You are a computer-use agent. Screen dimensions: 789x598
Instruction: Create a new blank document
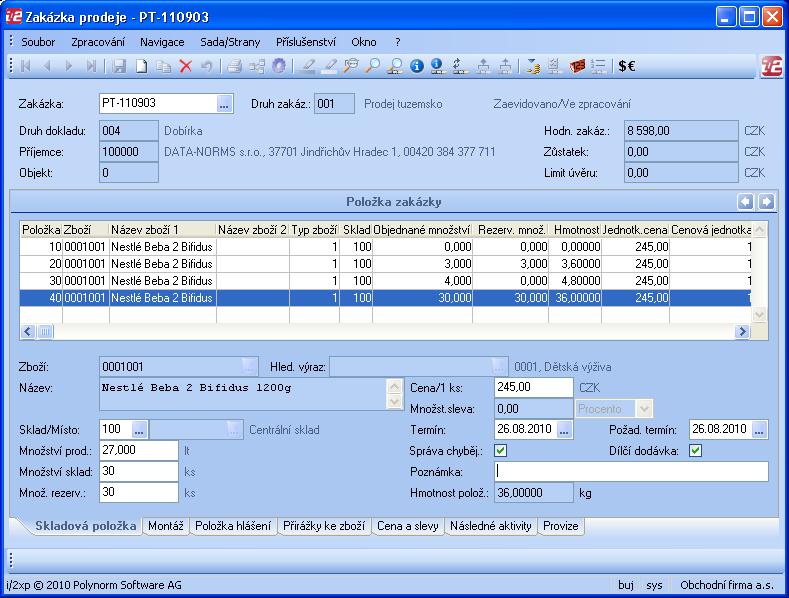point(141,66)
